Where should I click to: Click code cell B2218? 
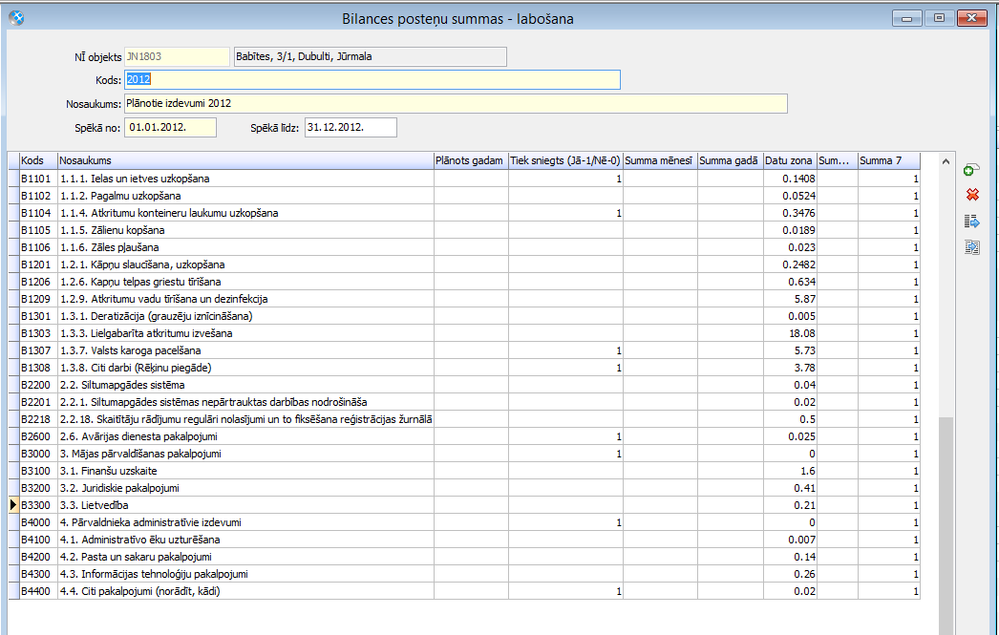tap(38, 420)
